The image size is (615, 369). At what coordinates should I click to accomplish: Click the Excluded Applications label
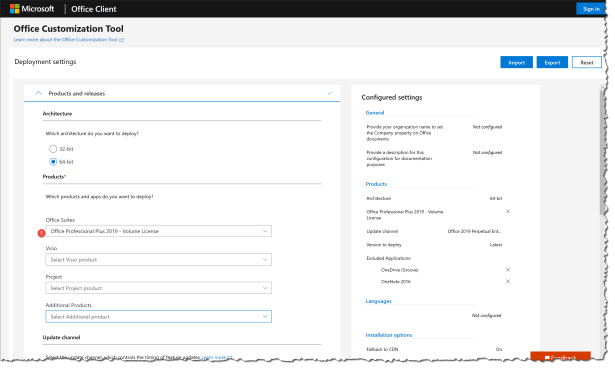tap(389, 258)
